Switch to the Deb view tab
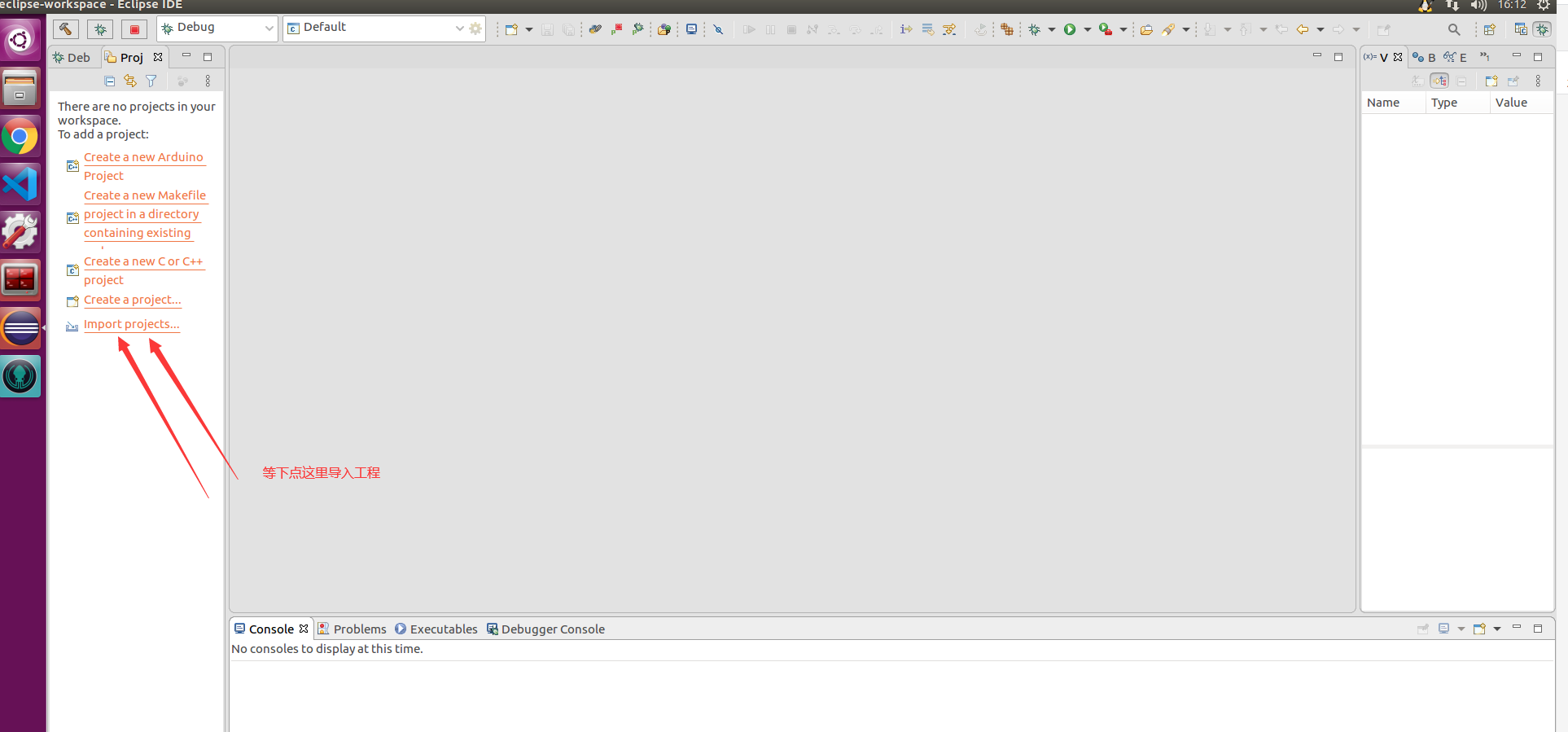 71,57
